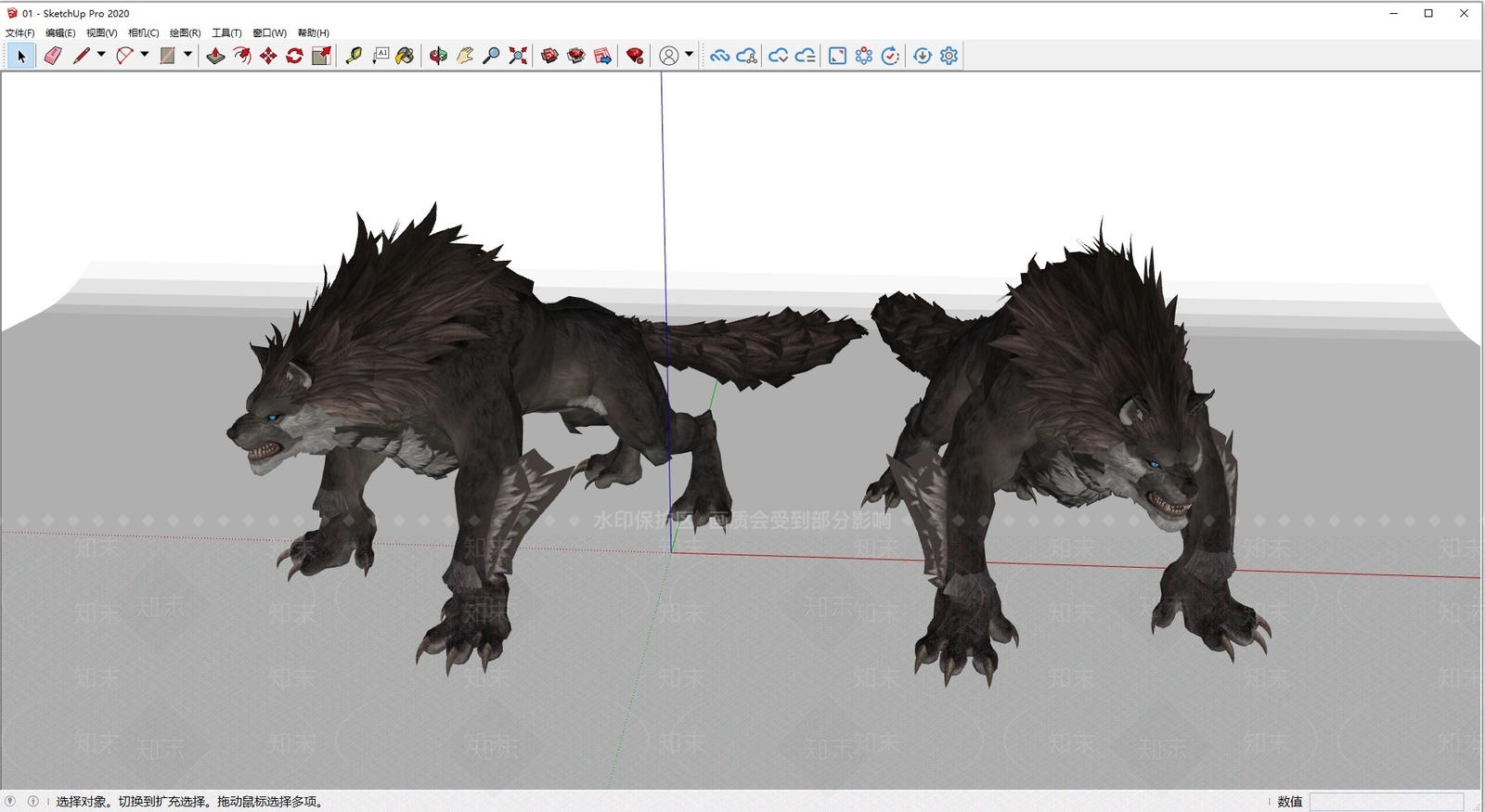Expand the Rectangle tool dropdown arrow
Screen dimensions: 1485x812
pos(187,55)
